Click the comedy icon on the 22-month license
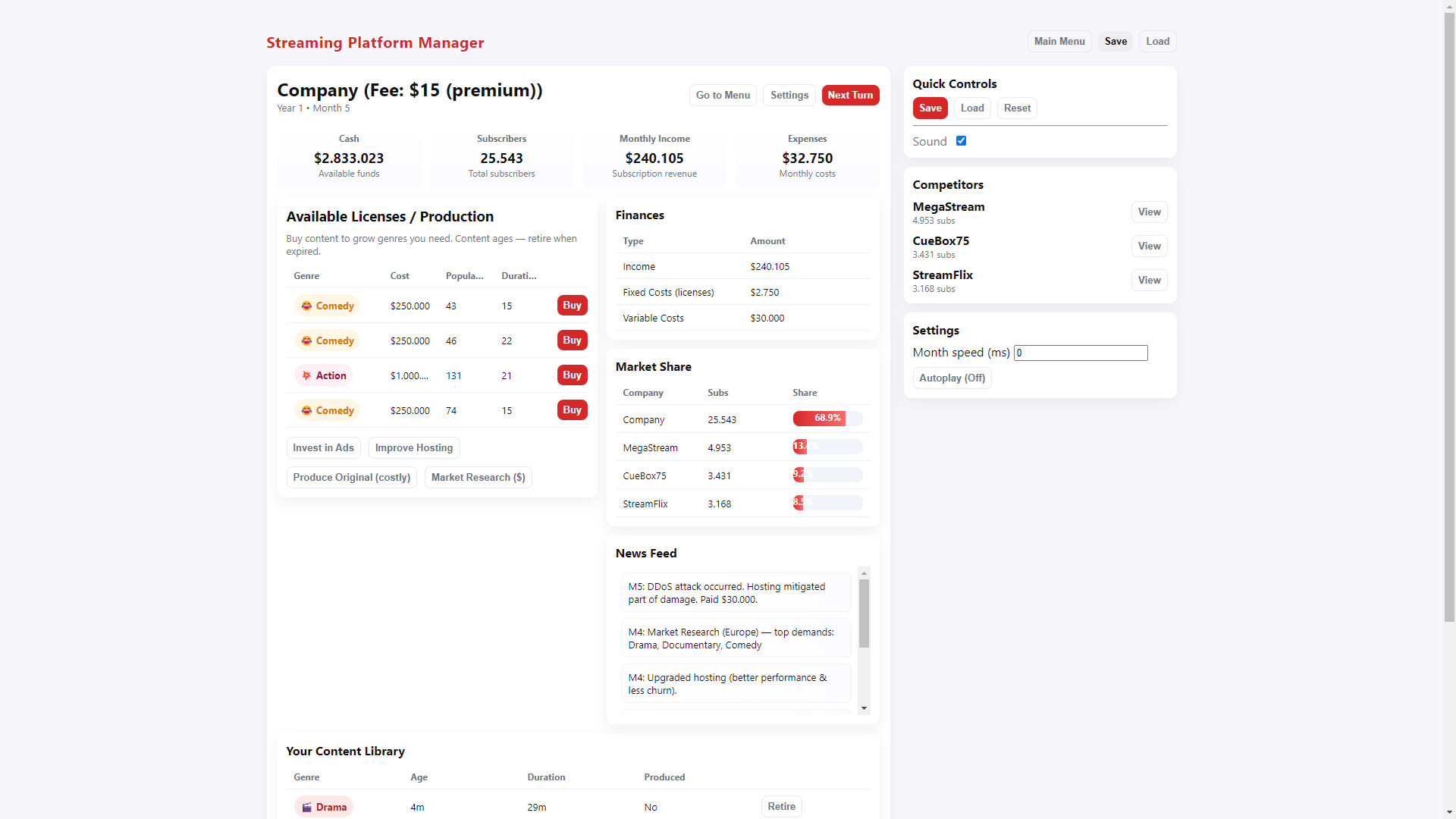This screenshot has height=819, width=1456. coord(306,340)
